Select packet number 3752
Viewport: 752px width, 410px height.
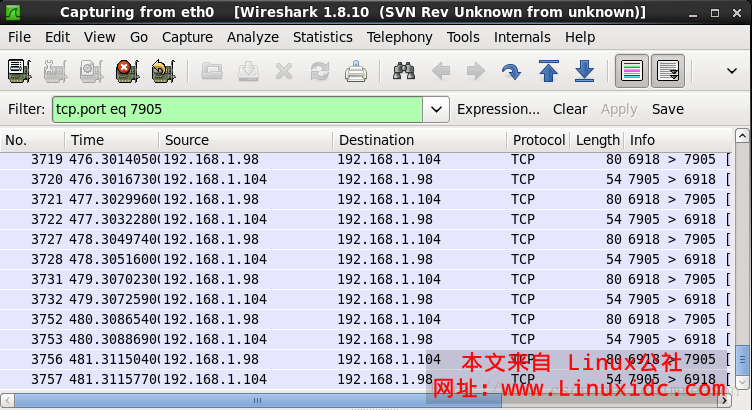coord(367,319)
